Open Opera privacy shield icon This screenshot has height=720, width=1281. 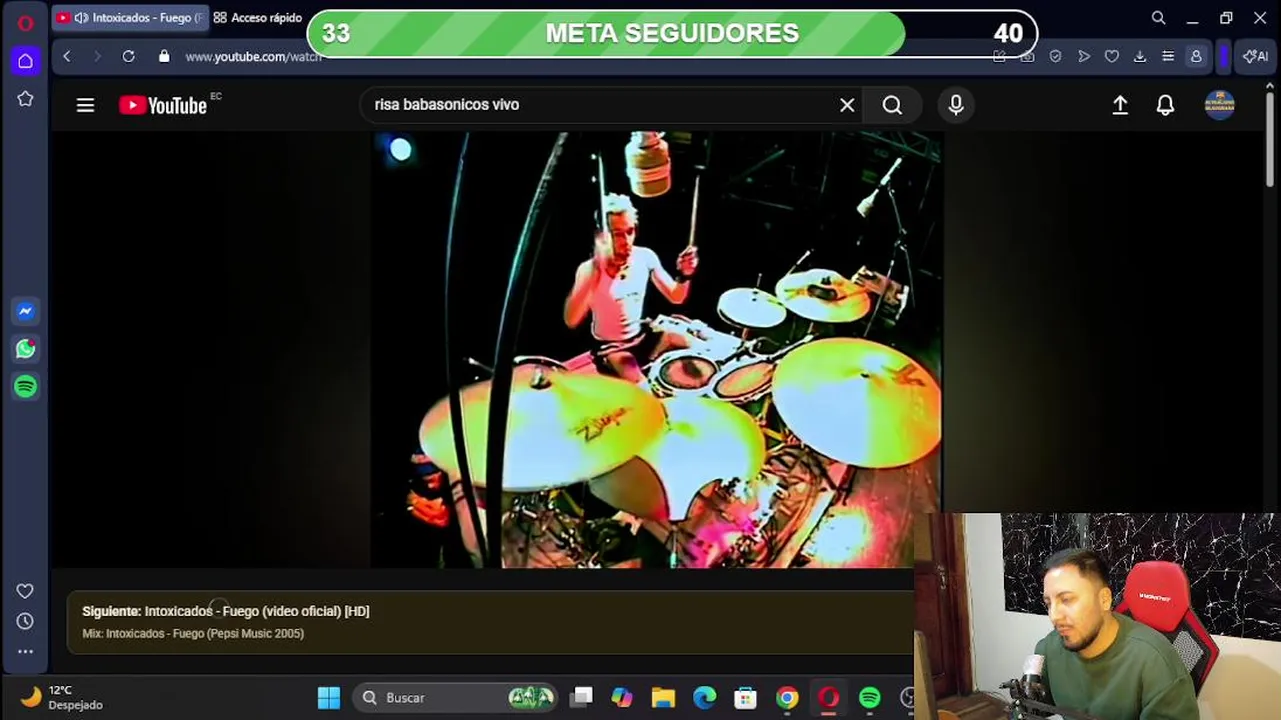(1055, 57)
